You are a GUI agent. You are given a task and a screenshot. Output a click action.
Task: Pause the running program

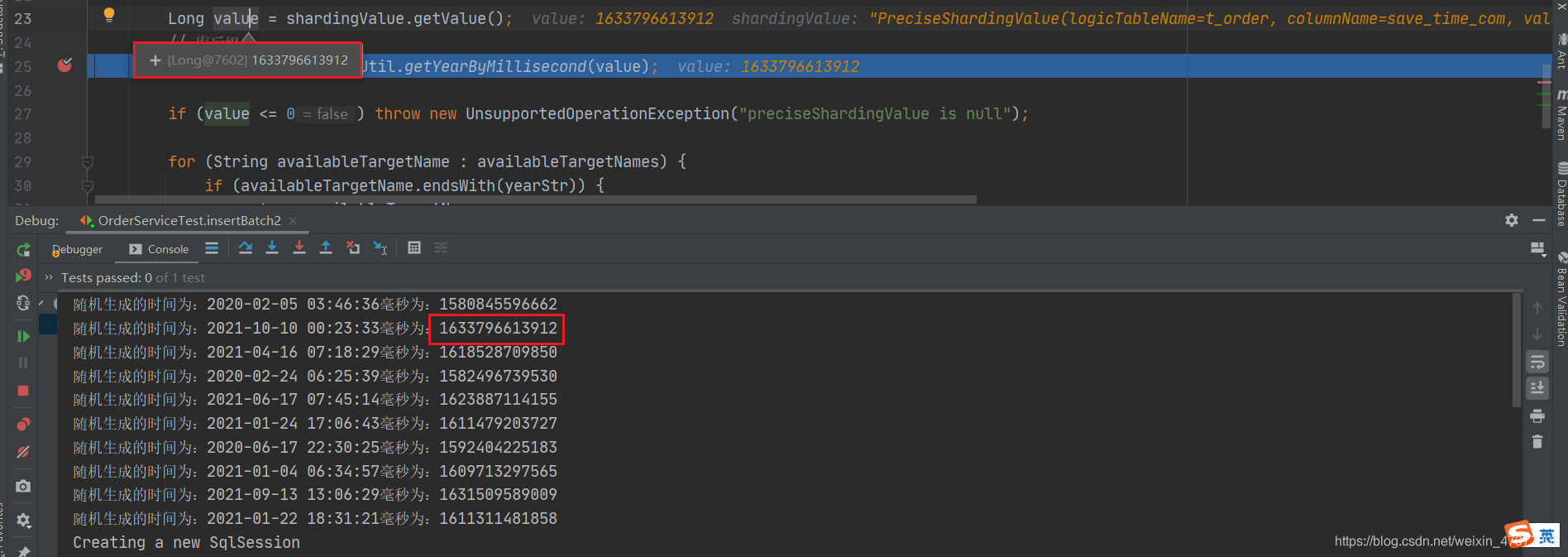click(x=23, y=363)
